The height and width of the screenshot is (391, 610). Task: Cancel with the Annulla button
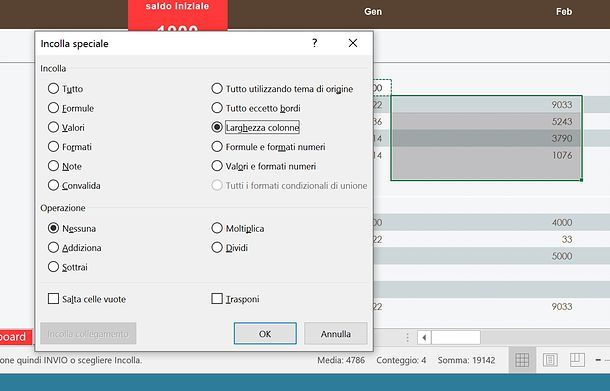336,333
